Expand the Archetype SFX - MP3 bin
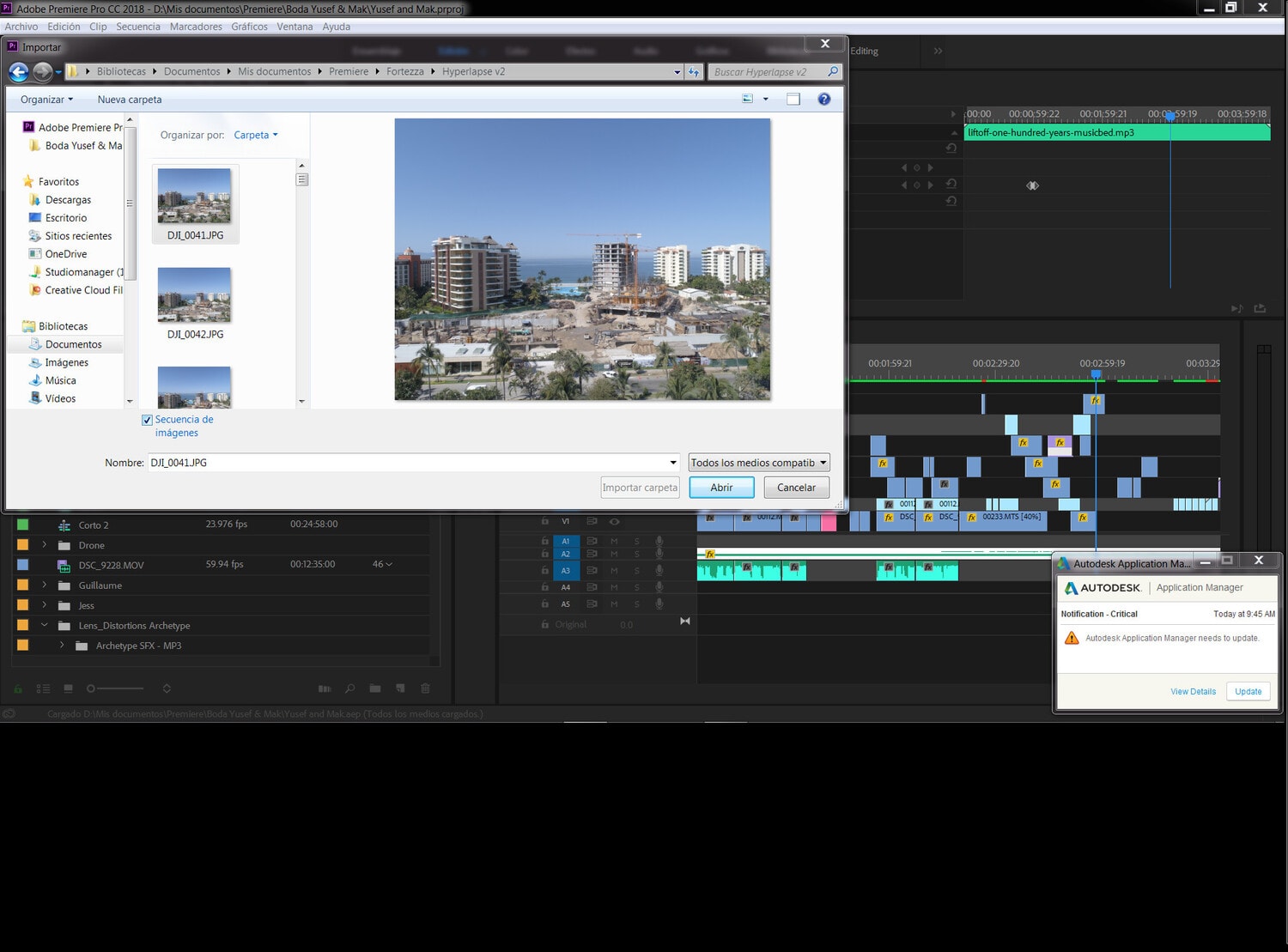 tap(62, 646)
